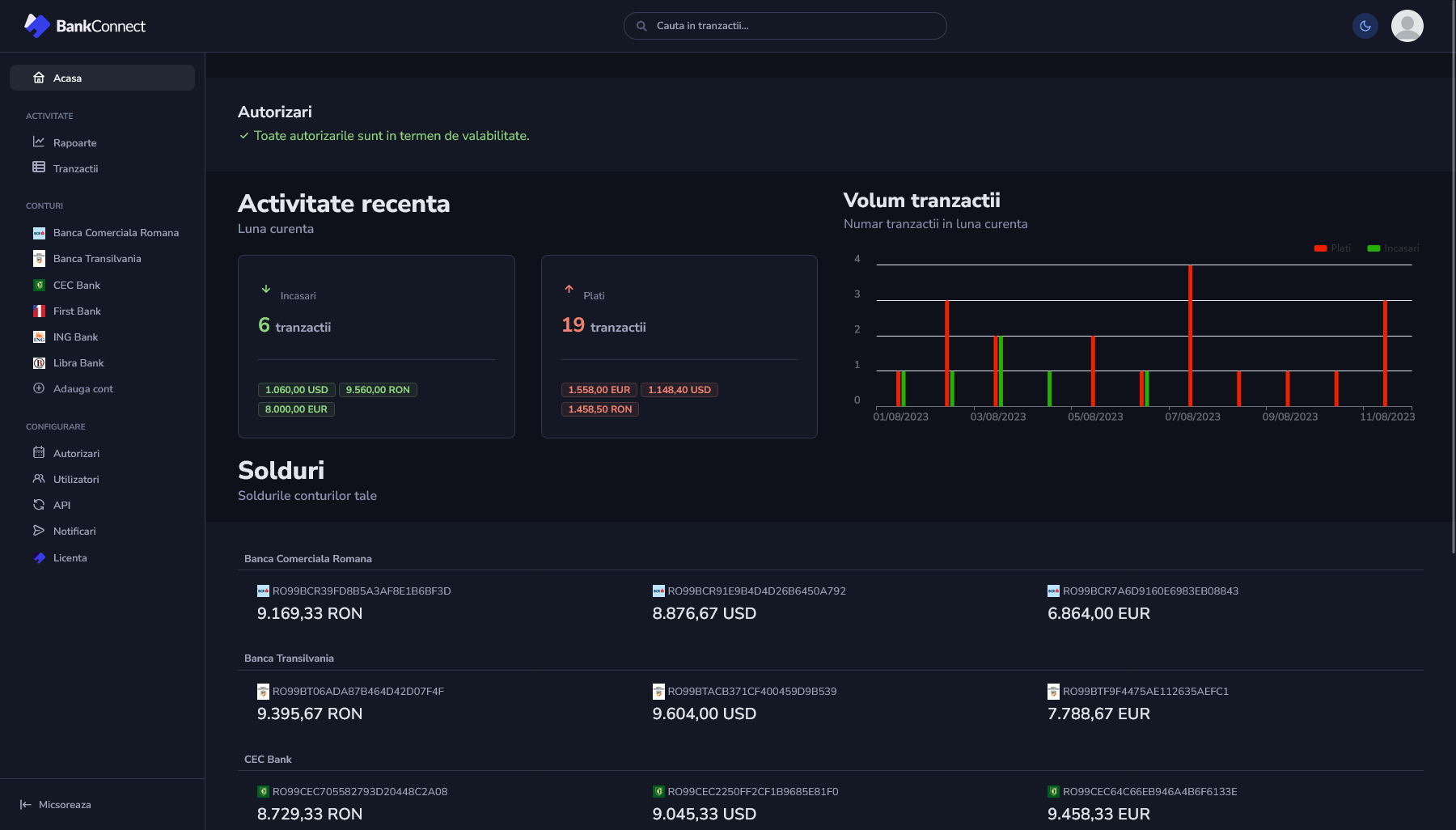1456x830 pixels.
Task: Click the Autorizari calendar icon
Action: pyautogui.click(x=39, y=452)
